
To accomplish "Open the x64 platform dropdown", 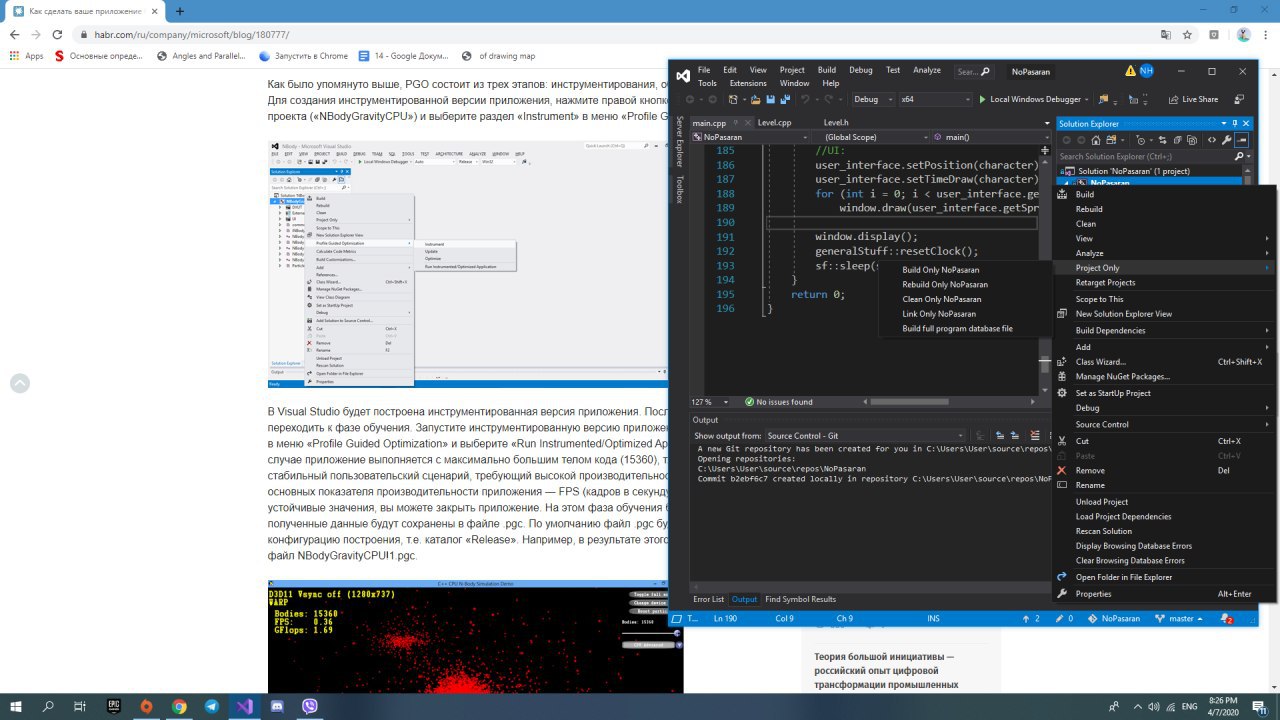I will coord(935,100).
